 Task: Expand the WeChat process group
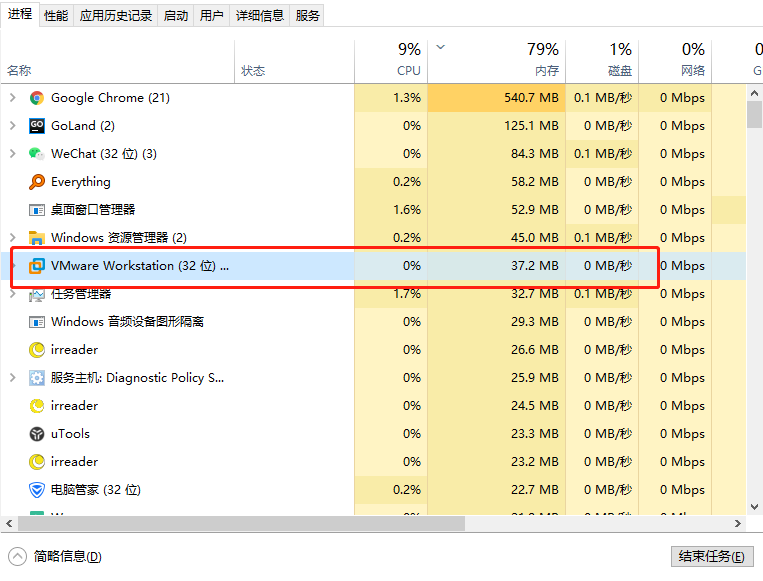(x=13, y=154)
